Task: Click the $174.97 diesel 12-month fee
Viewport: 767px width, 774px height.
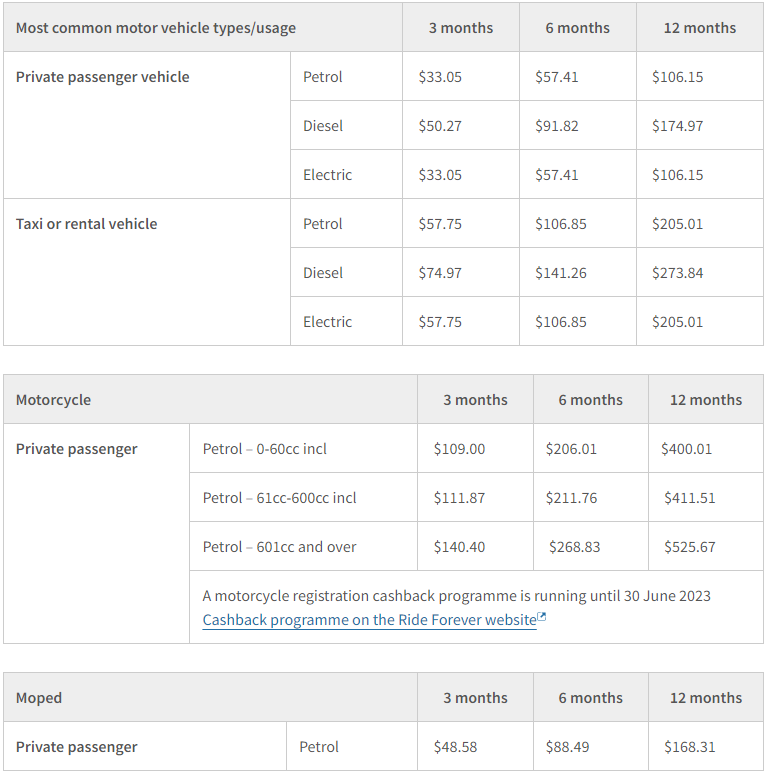Action: [677, 126]
